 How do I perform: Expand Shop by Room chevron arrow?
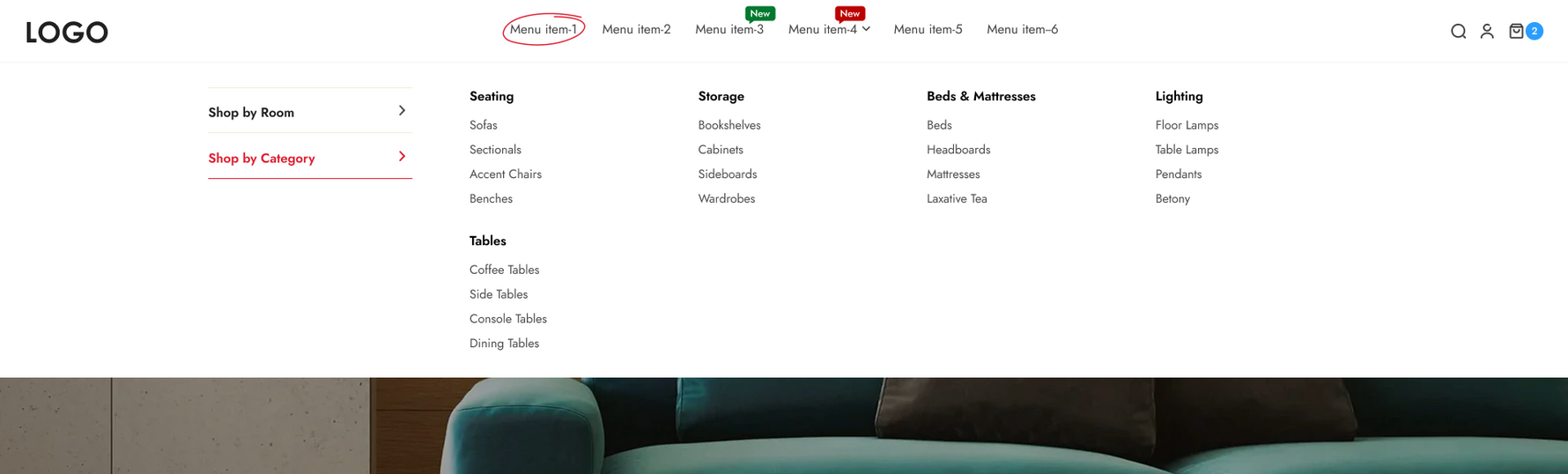click(x=402, y=111)
